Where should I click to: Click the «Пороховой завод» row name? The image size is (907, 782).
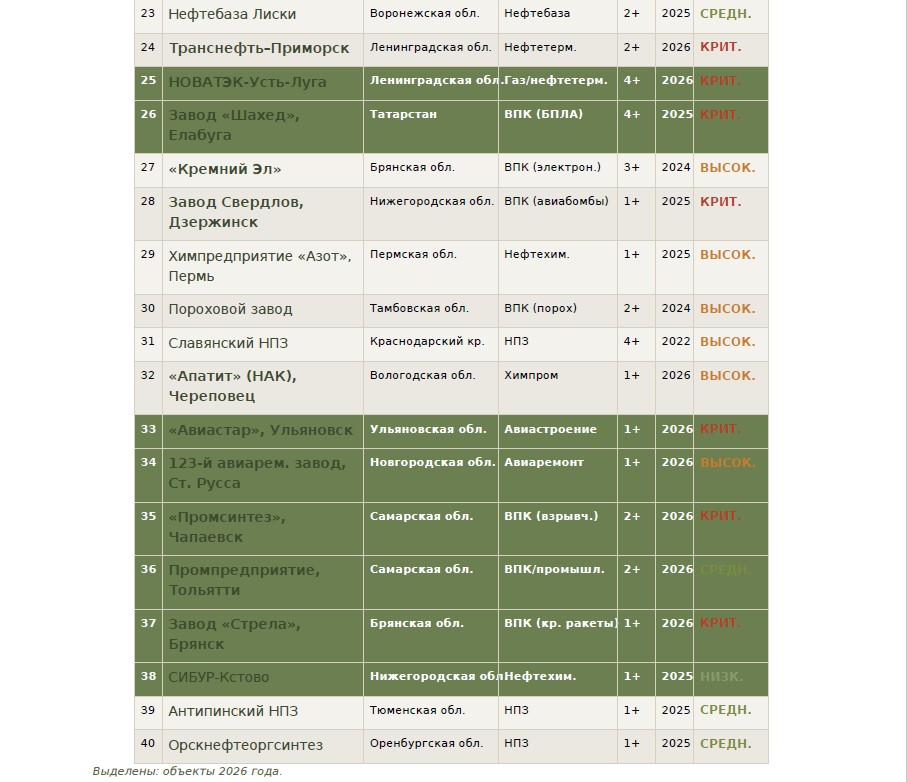(x=230, y=310)
